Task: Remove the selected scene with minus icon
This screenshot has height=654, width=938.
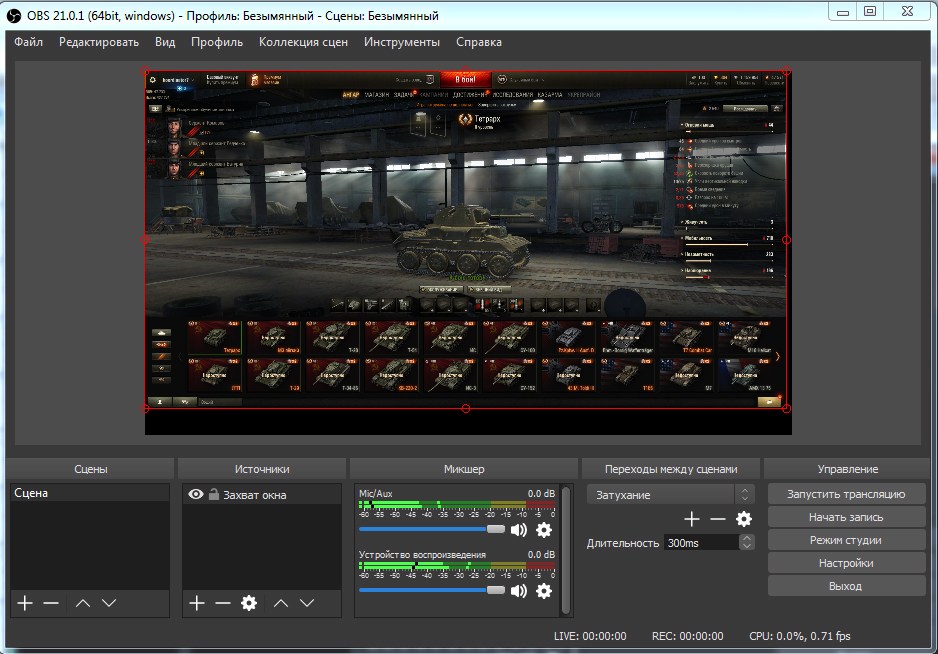Action: [51, 603]
